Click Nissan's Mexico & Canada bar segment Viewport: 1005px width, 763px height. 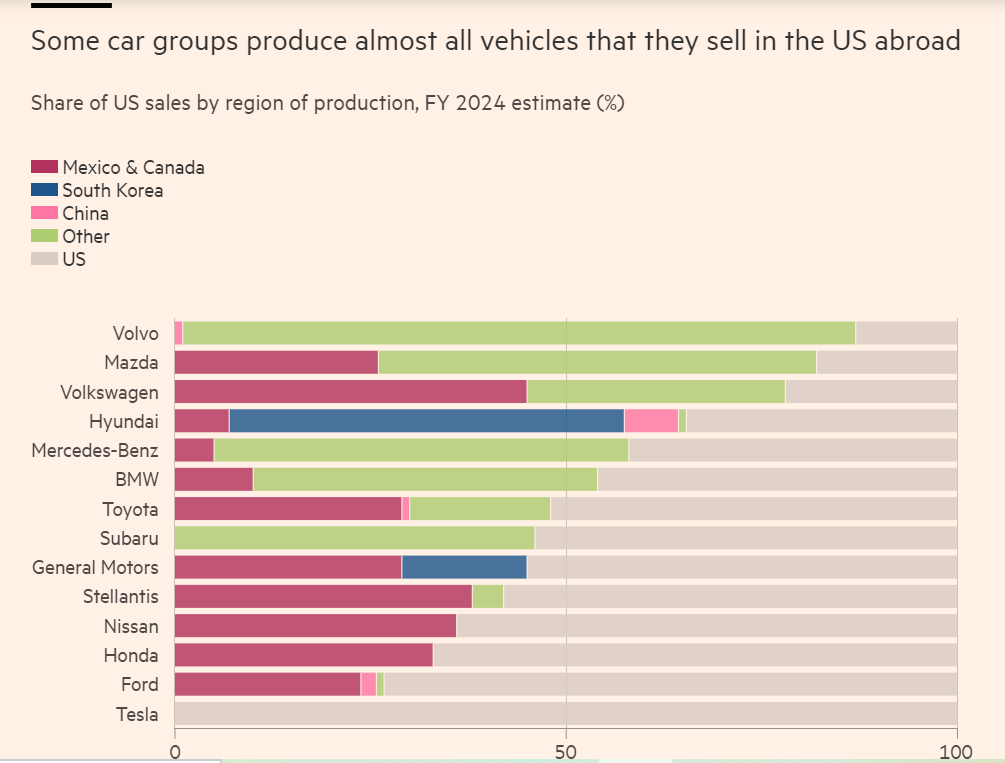pos(315,626)
